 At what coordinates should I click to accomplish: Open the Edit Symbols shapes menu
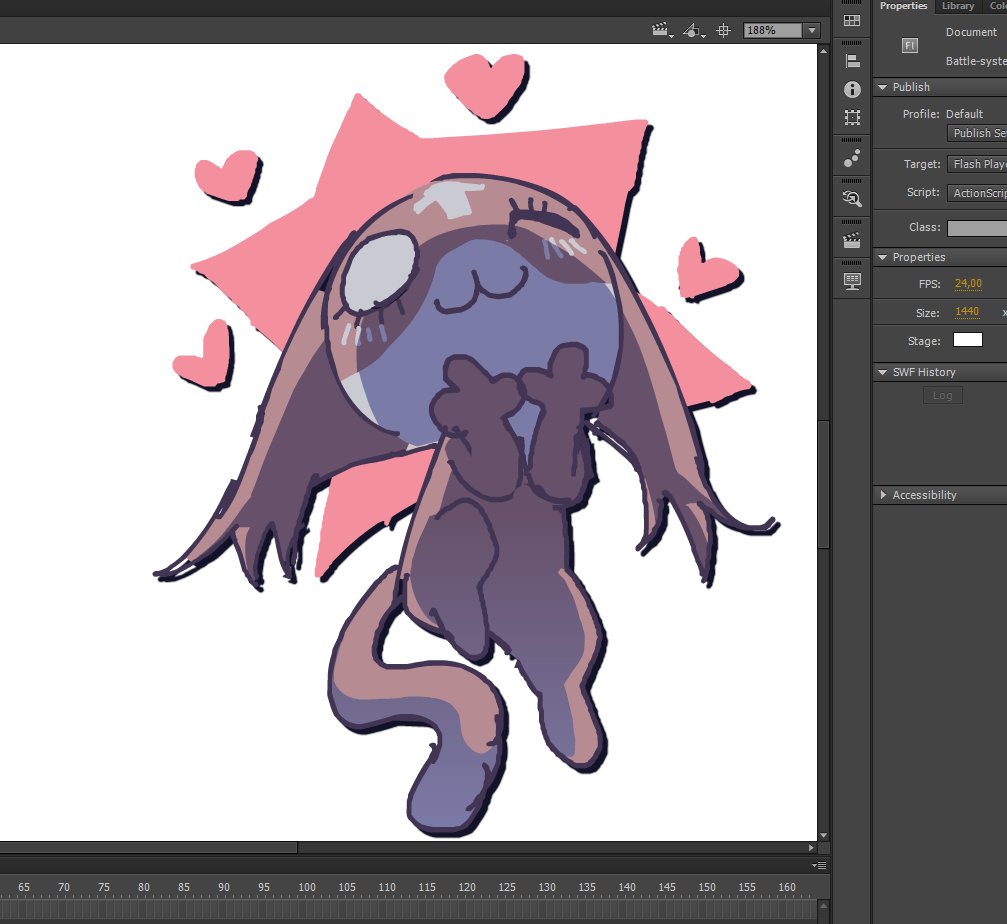pos(694,30)
